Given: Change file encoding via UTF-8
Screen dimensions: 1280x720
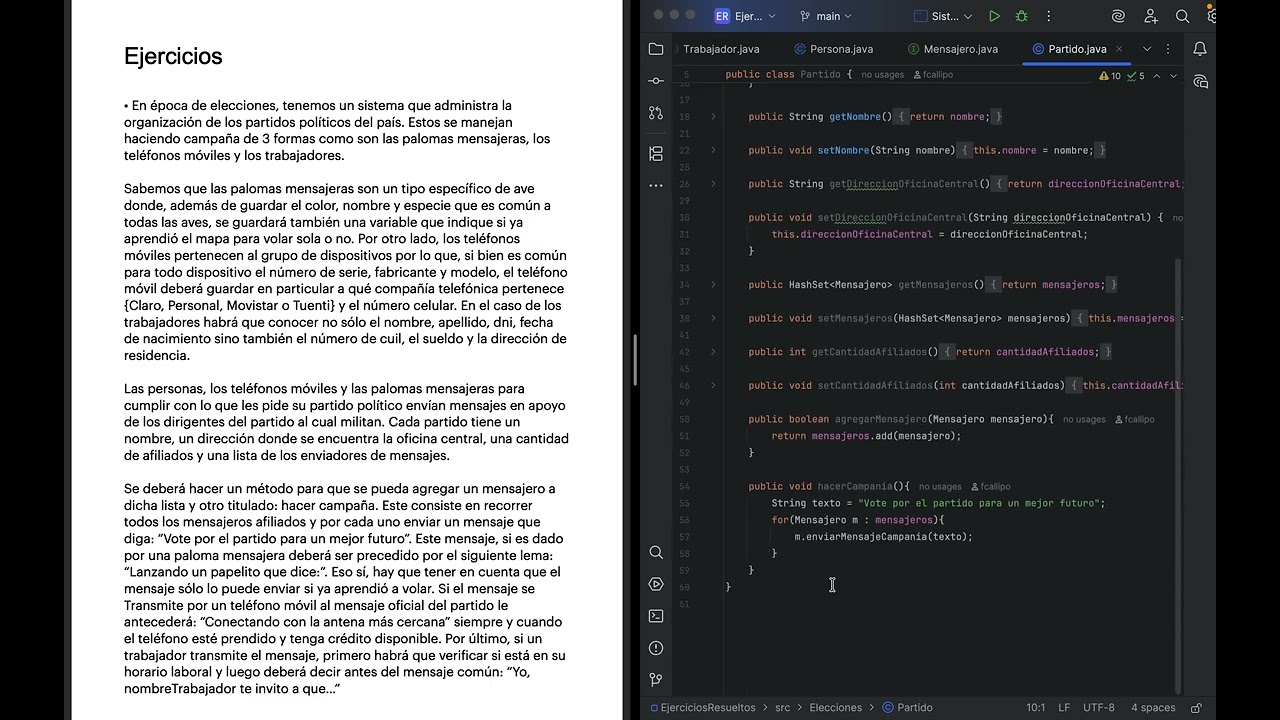Looking at the screenshot, I should (1098, 707).
